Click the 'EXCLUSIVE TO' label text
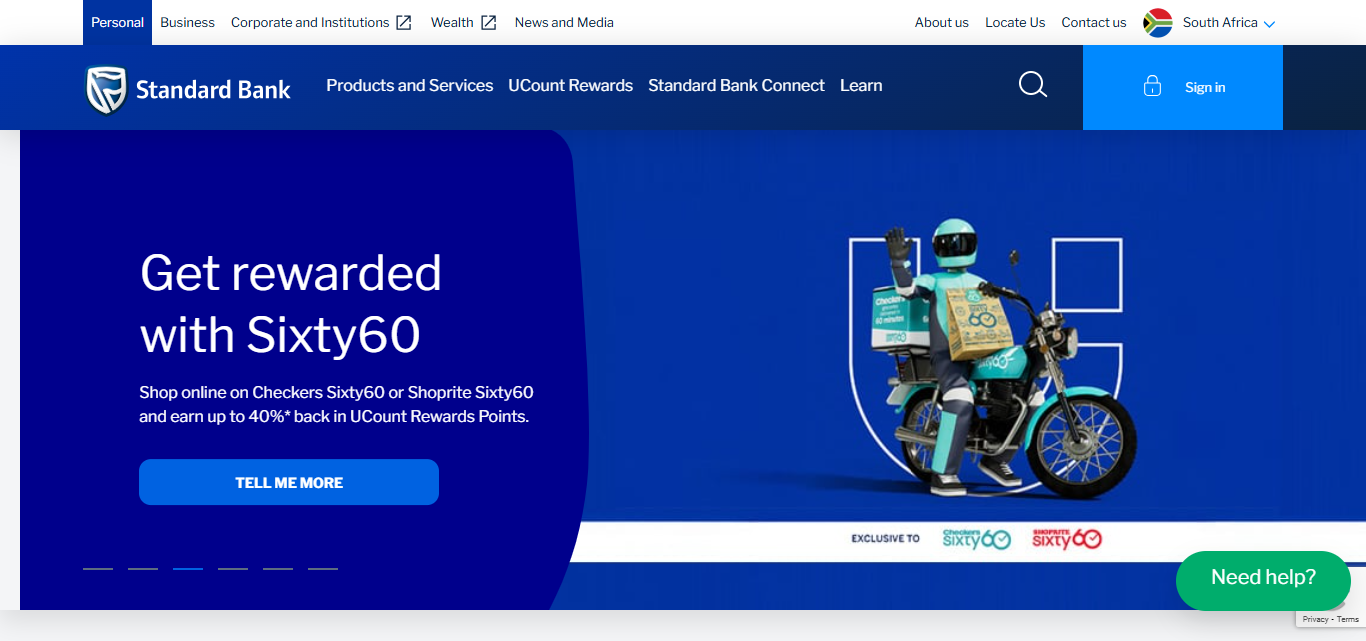 (x=885, y=538)
